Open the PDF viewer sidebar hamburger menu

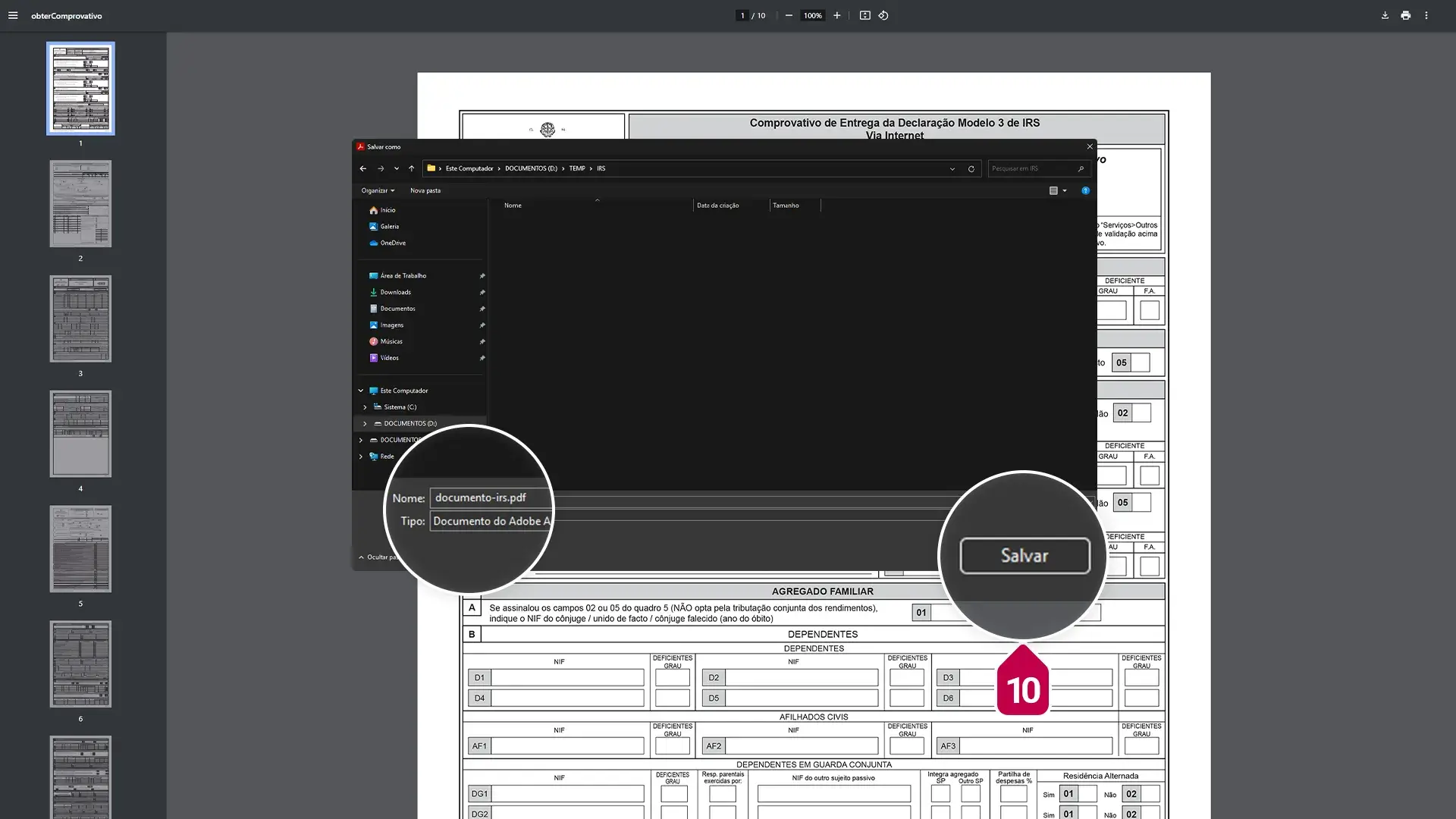tap(13, 15)
